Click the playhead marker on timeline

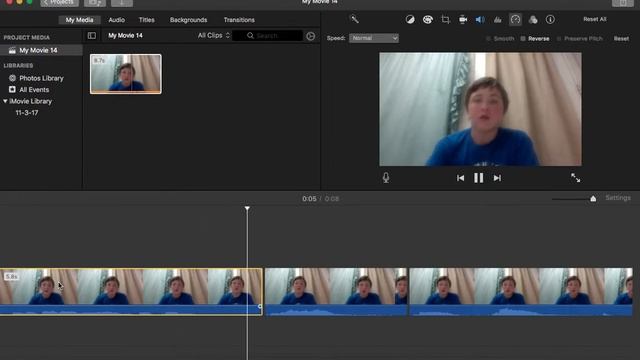tap(247, 209)
